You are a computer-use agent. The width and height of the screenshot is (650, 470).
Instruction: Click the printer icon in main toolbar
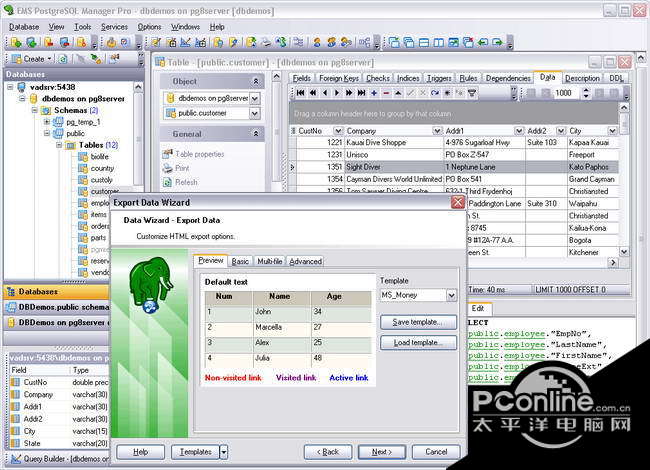click(267, 42)
